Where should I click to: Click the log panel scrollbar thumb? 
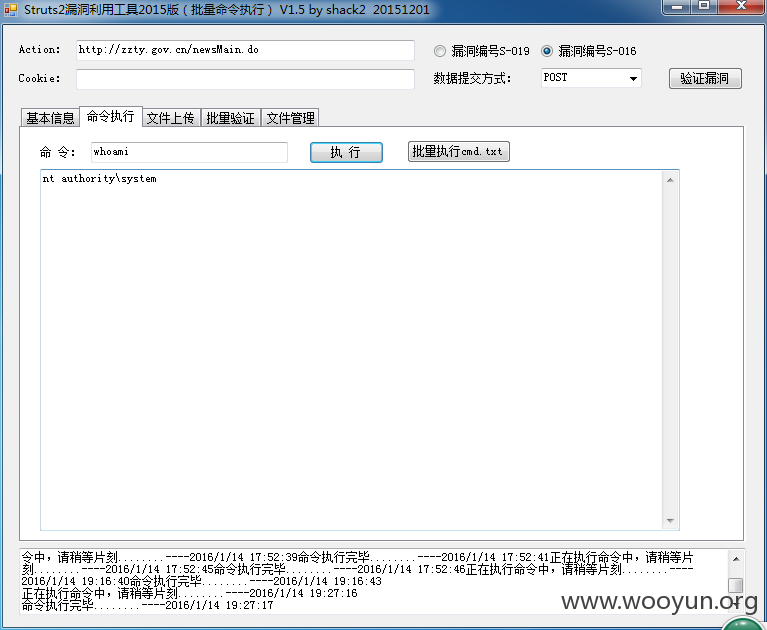click(736, 585)
